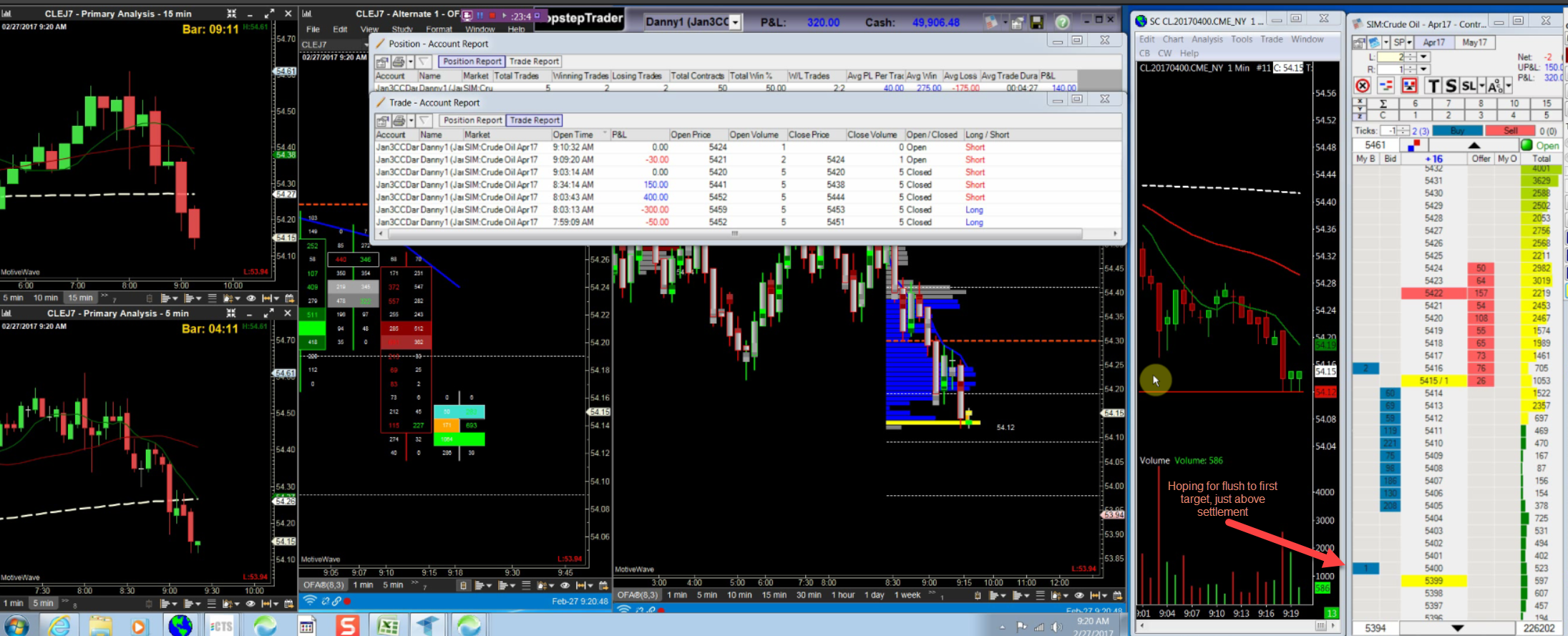Screen dimensions: 1568x636
Task: Click the Trade report horizontal scrollbar thumb
Action: 734,233
